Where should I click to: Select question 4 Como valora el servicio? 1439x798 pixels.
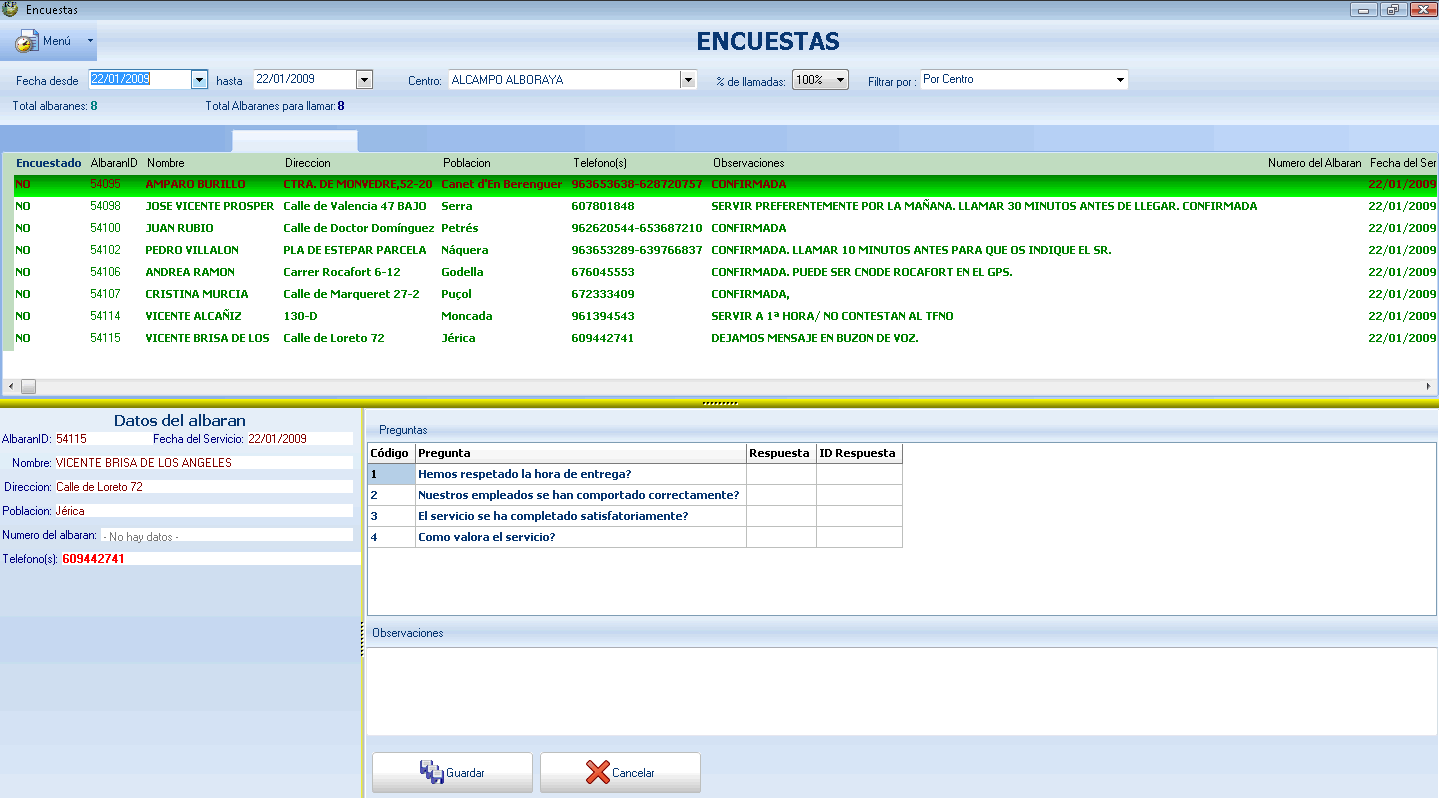tap(486, 537)
